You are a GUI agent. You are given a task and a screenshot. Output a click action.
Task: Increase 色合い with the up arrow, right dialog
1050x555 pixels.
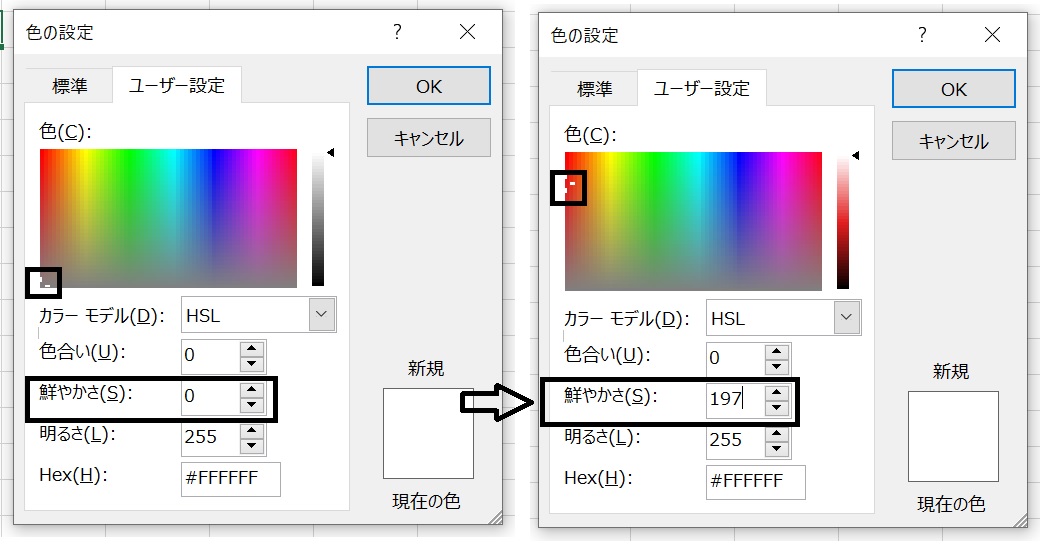[x=777, y=351]
